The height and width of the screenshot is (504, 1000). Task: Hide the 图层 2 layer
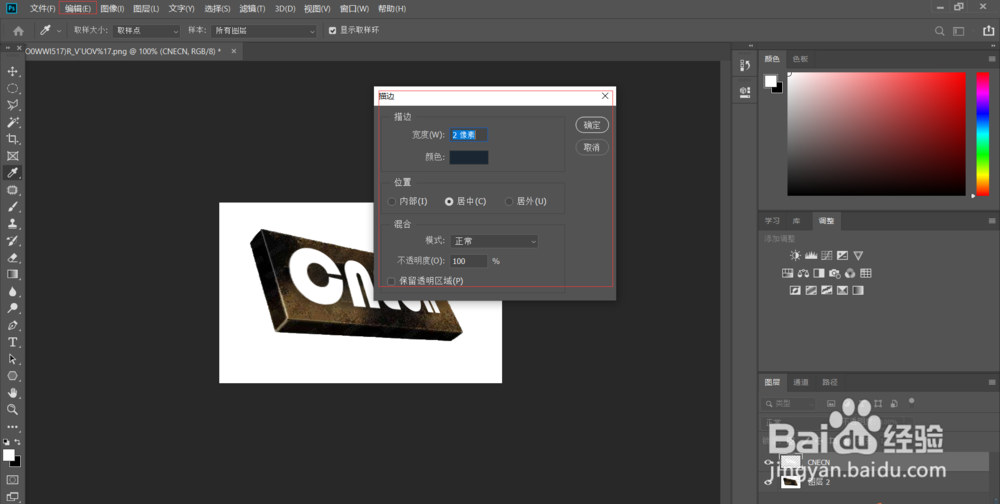768,482
